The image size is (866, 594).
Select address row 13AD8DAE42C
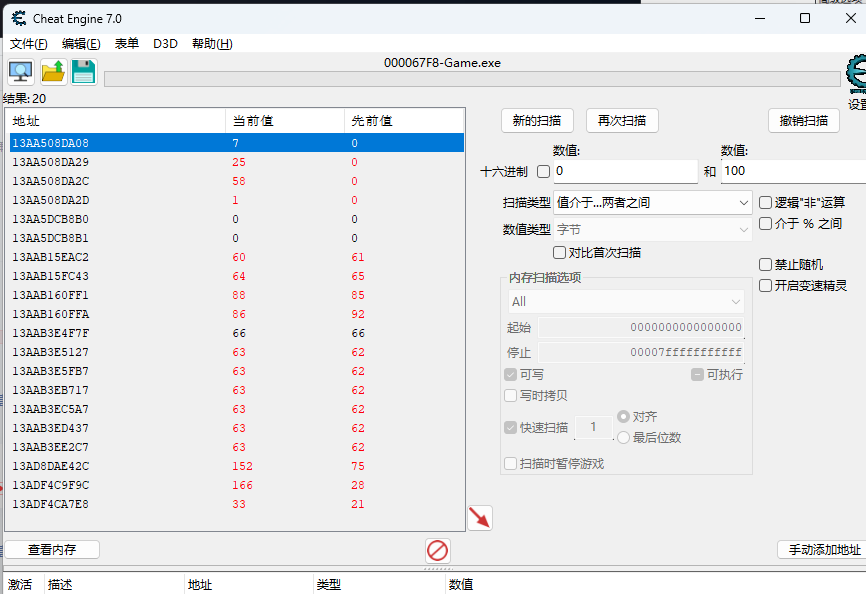(x=236, y=466)
